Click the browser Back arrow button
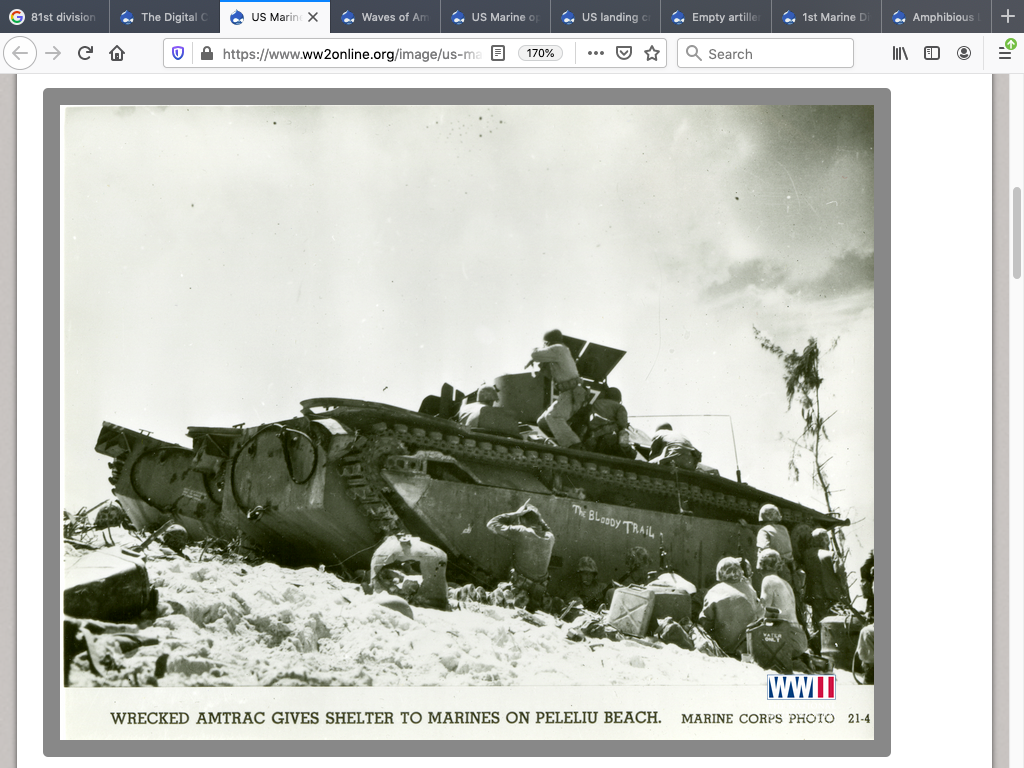 [x=20, y=53]
